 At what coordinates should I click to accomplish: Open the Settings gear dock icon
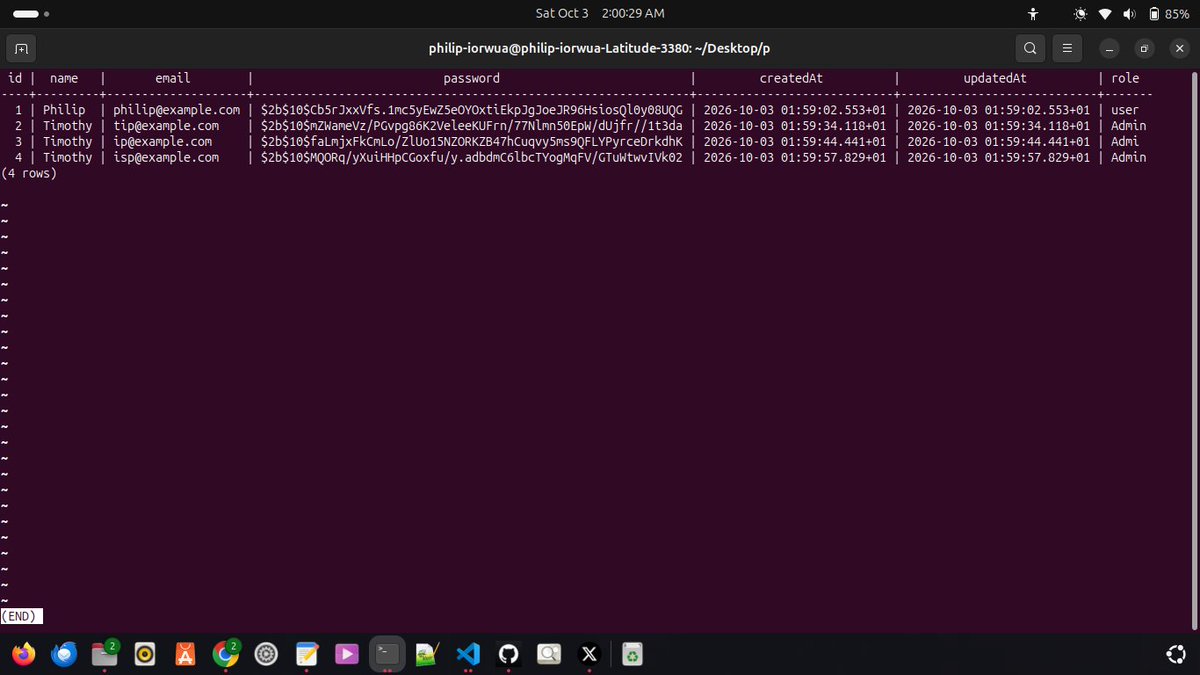tap(266, 654)
